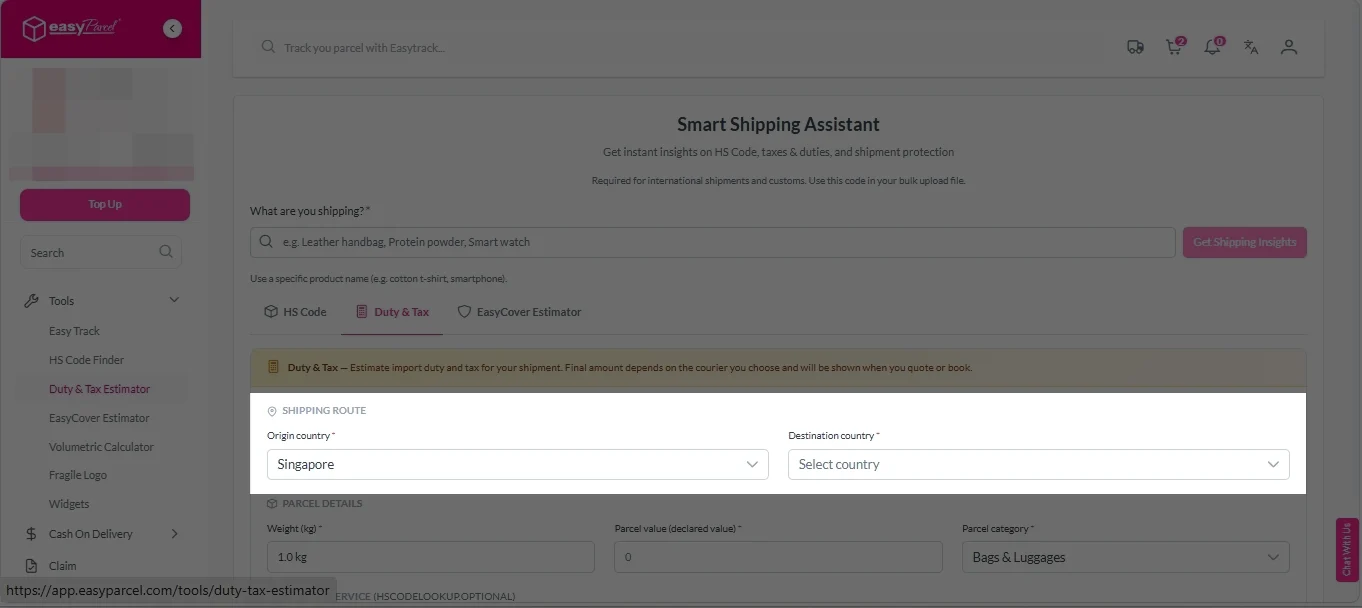The width and height of the screenshot is (1362, 608).
Task: Click the Top Up button
Action: (104, 204)
